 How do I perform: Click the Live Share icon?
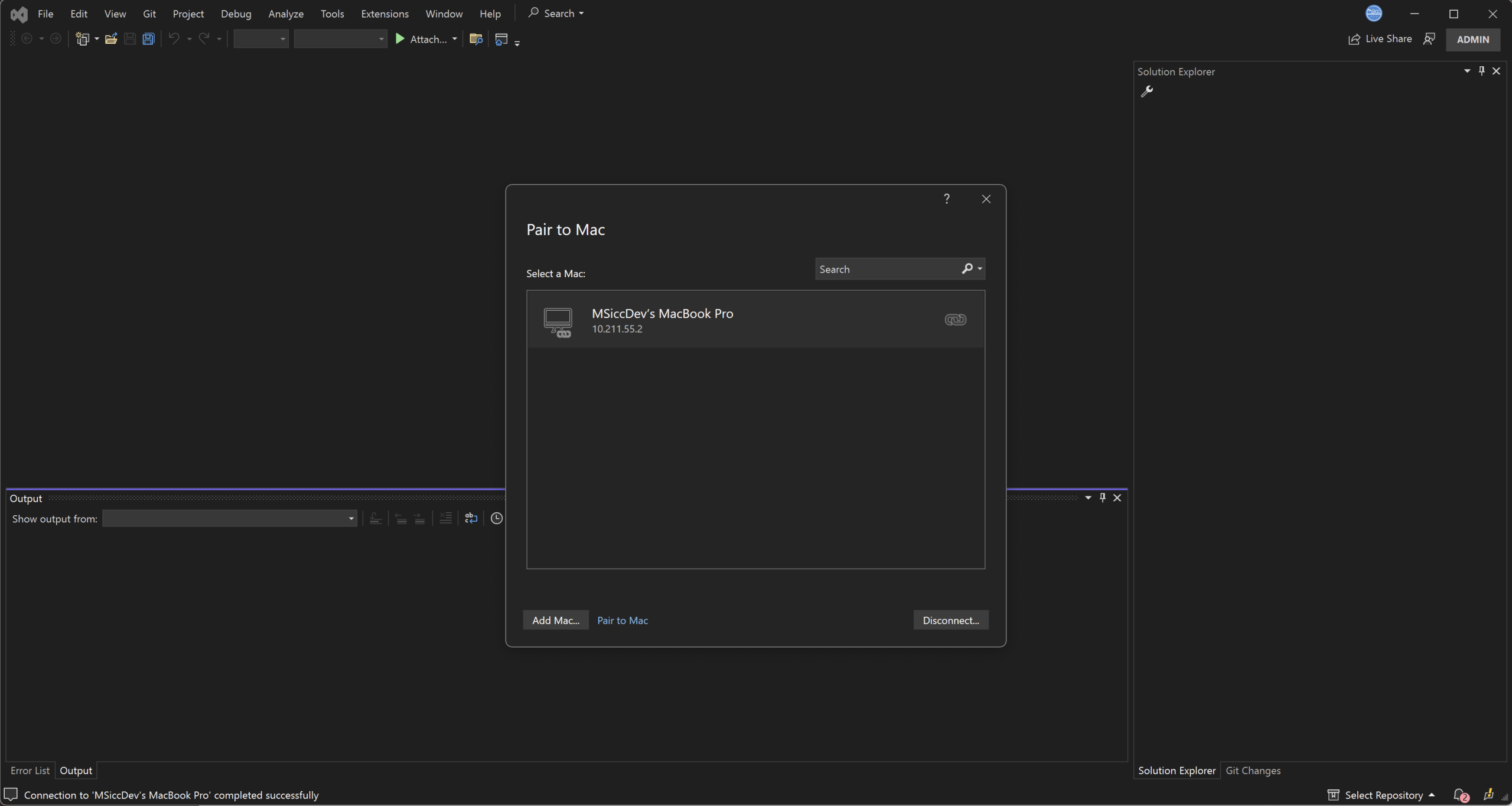(1354, 39)
